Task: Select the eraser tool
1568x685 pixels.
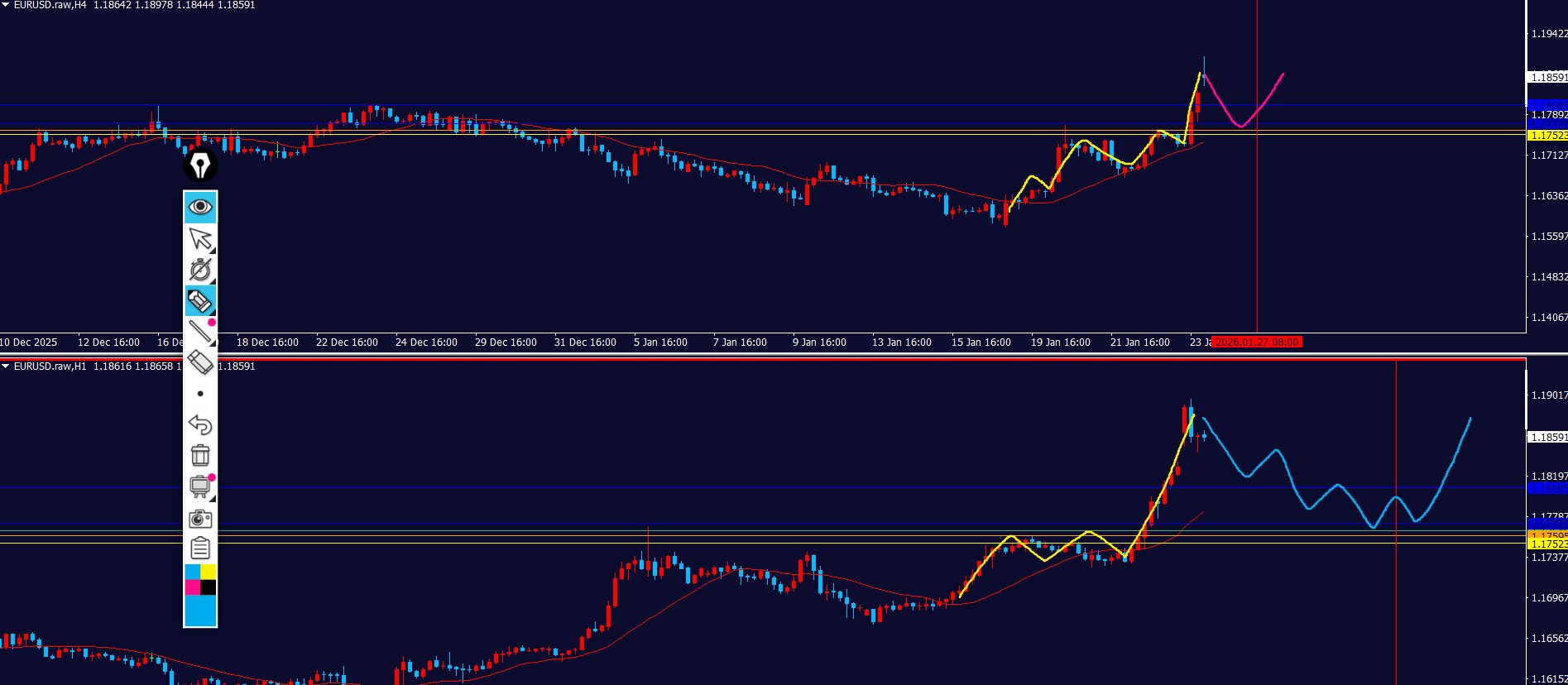Action: click(x=200, y=362)
